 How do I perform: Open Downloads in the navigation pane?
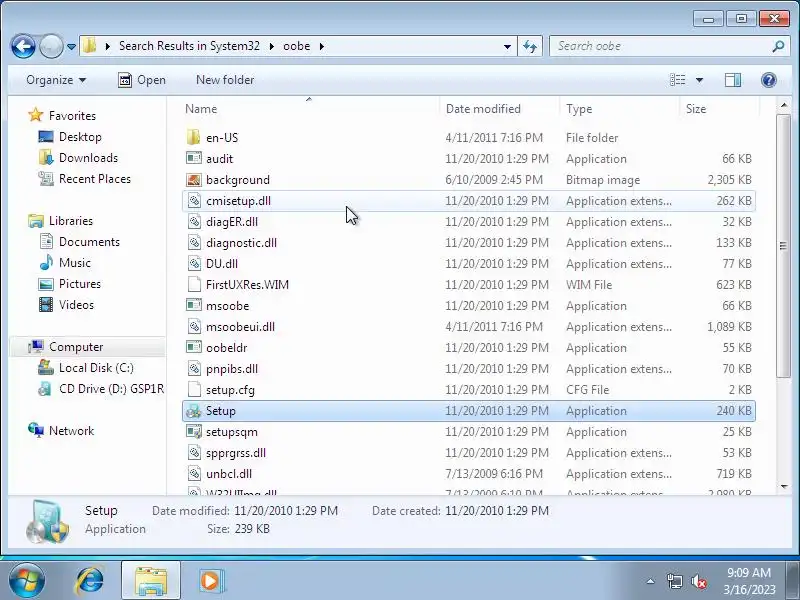88,158
